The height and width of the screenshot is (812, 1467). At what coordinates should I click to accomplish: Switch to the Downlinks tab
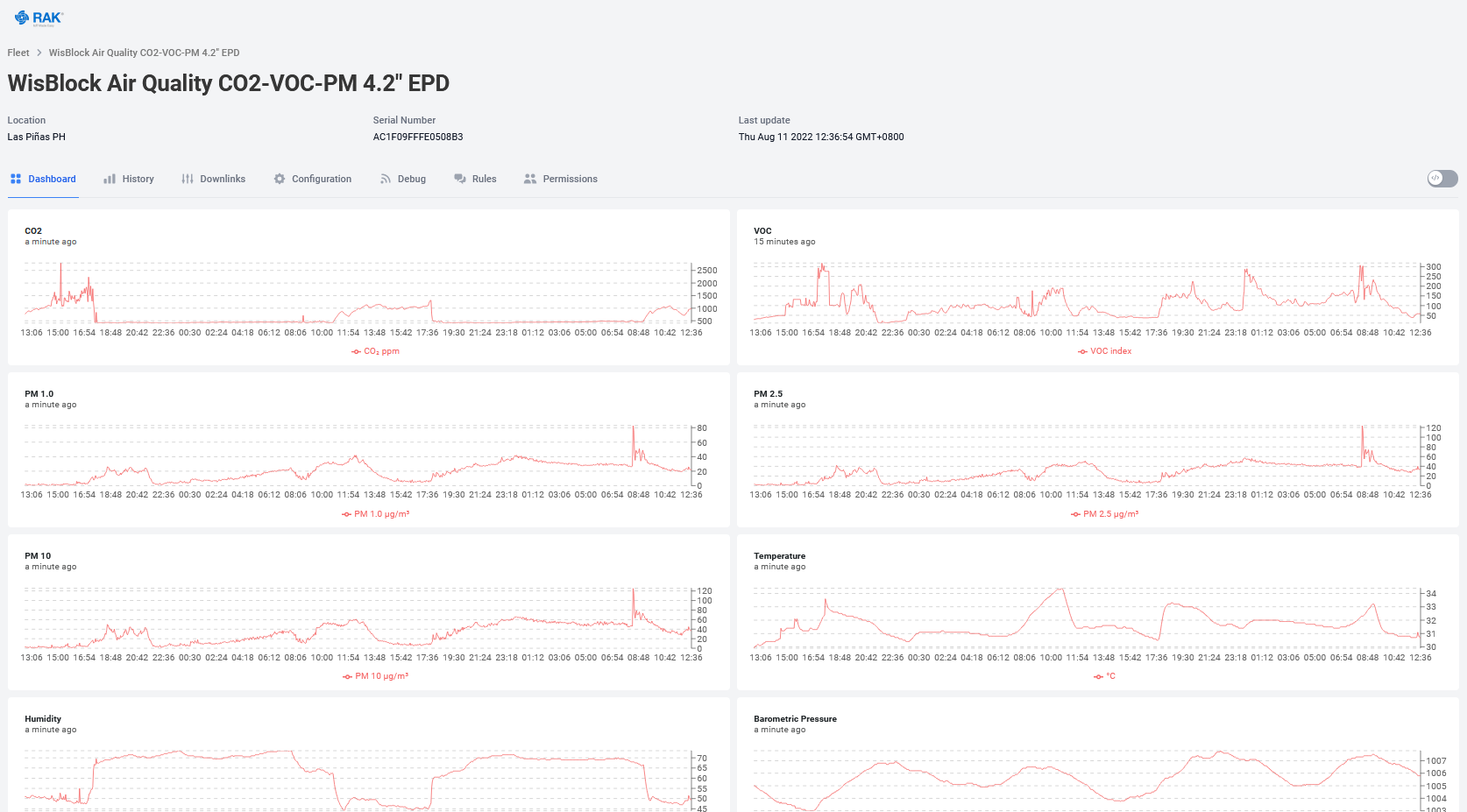pos(214,179)
